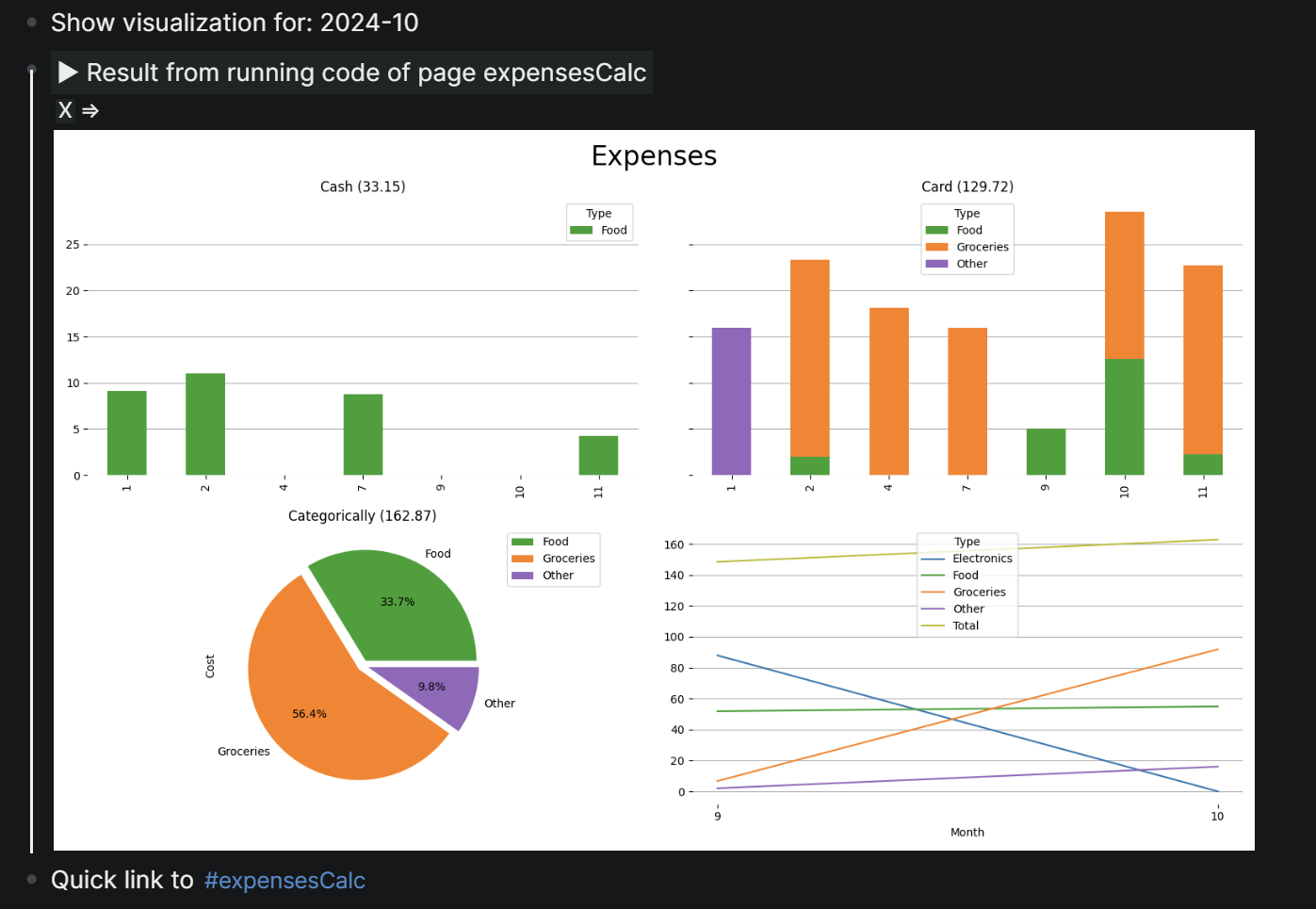The height and width of the screenshot is (909, 1316).
Task: Click the 'Month' axis label
Action: (x=967, y=832)
